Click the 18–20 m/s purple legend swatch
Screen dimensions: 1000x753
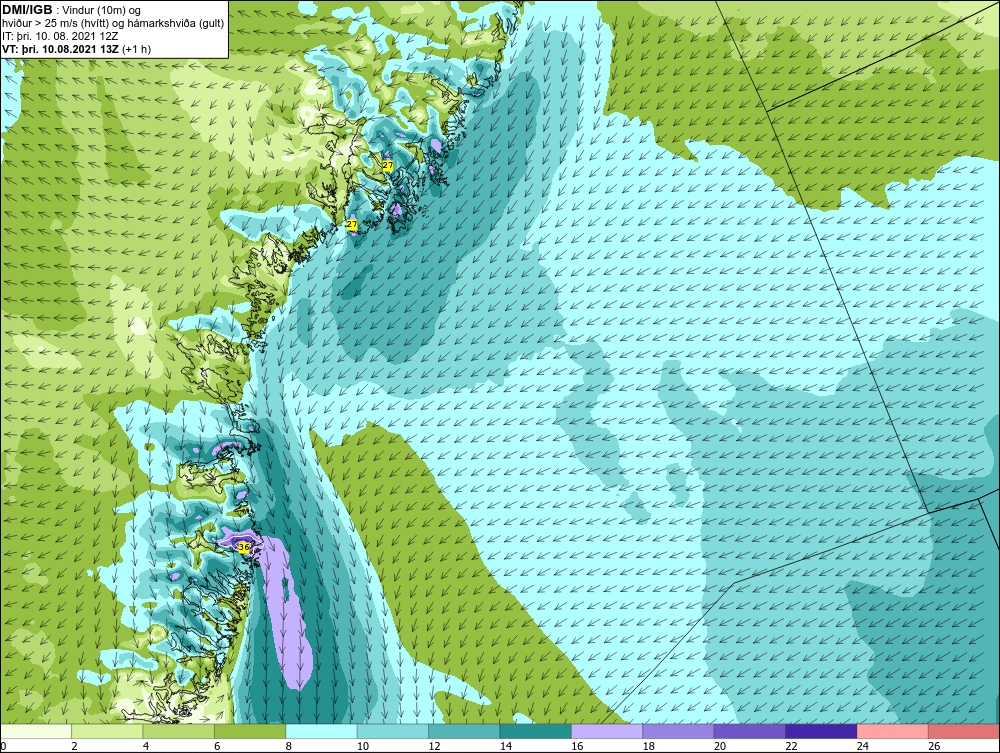pos(679,731)
